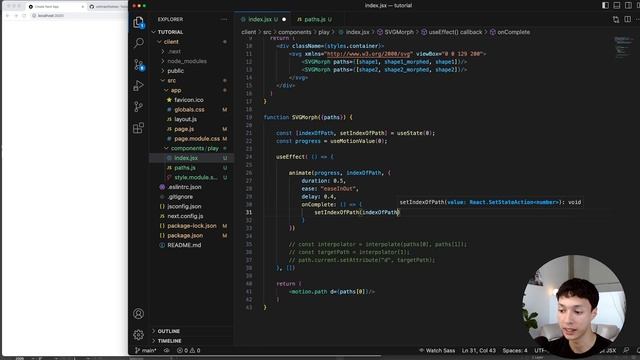Open page.js file
The width and height of the screenshot is (640, 360).
[x=184, y=129]
